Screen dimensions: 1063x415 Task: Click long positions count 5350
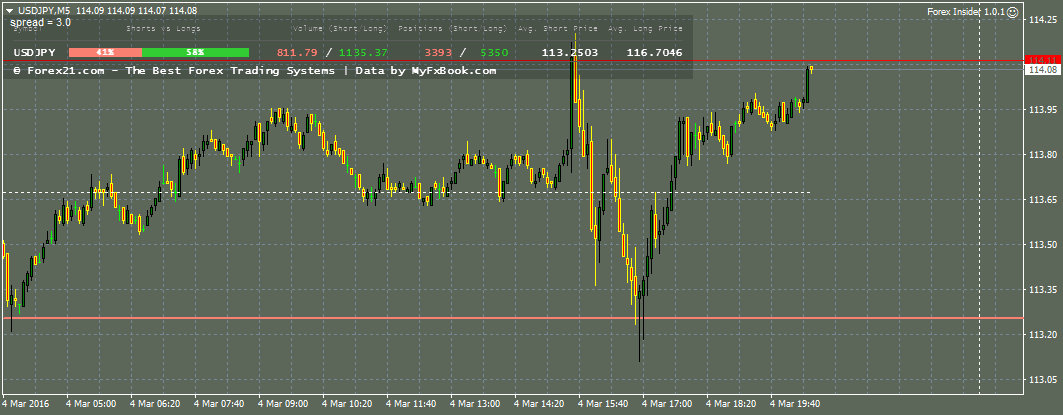click(494, 52)
